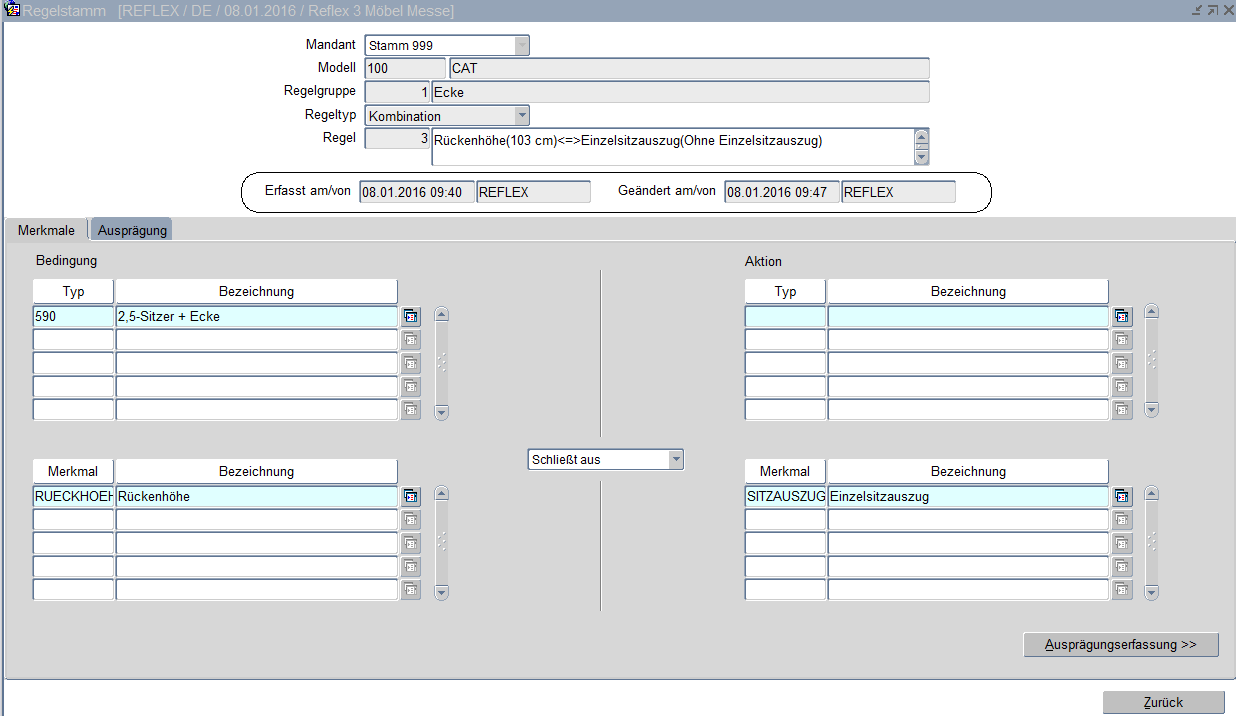
Task: Click lookup icon beside Rückenhöhe row
Action: click(x=411, y=496)
